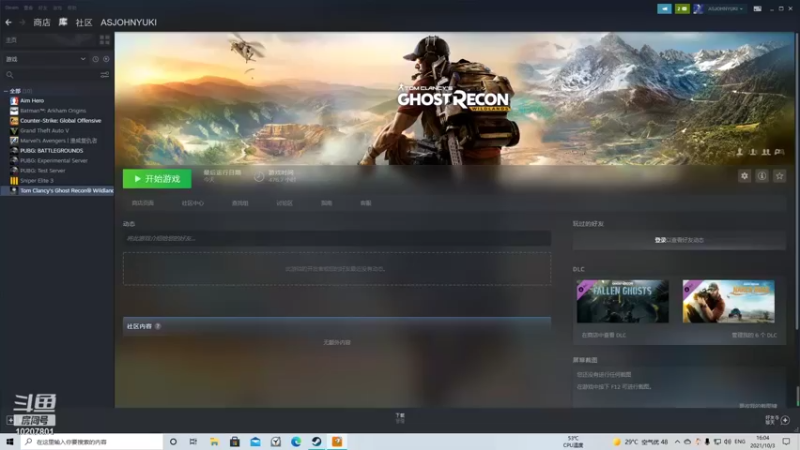Click the game info icon
Image resolution: width=800 pixels, height=450 pixels.
762,176
